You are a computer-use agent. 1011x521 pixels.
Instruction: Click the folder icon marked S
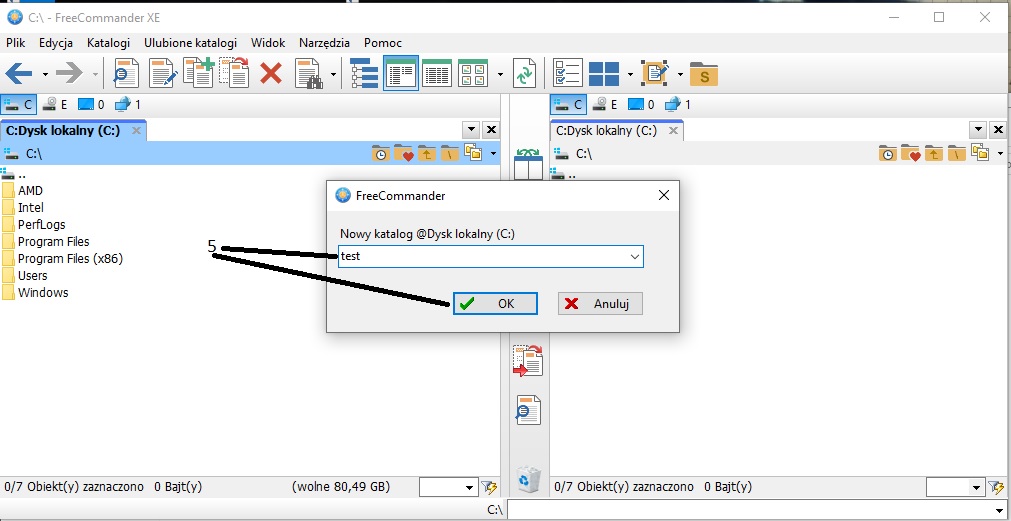point(704,74)
